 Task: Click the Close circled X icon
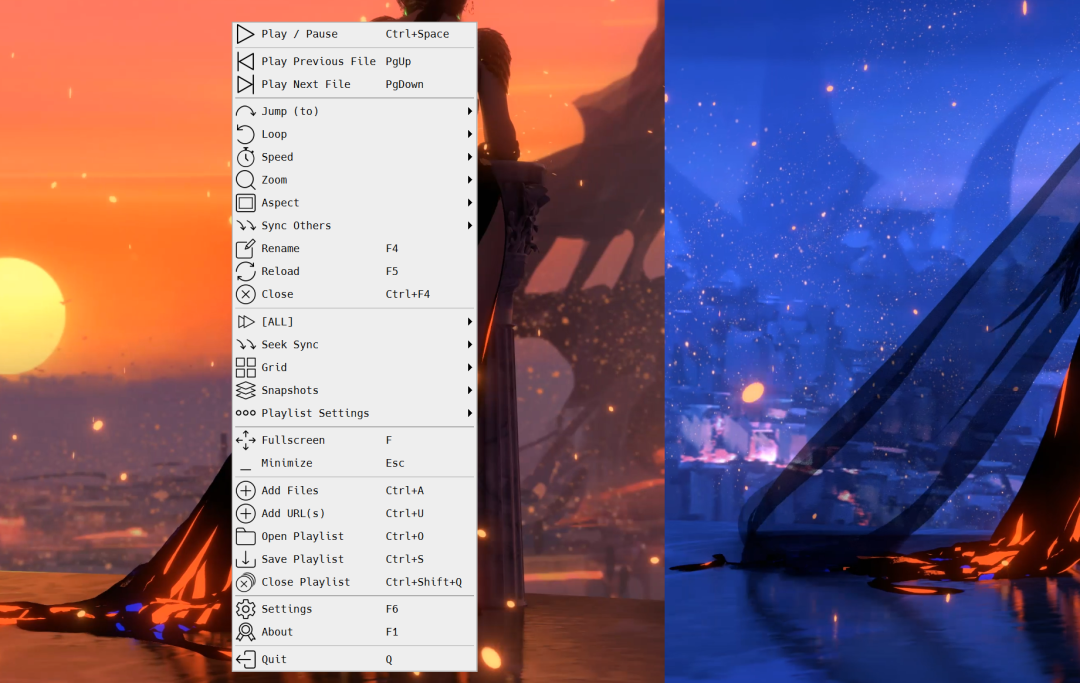click(245, 294)
